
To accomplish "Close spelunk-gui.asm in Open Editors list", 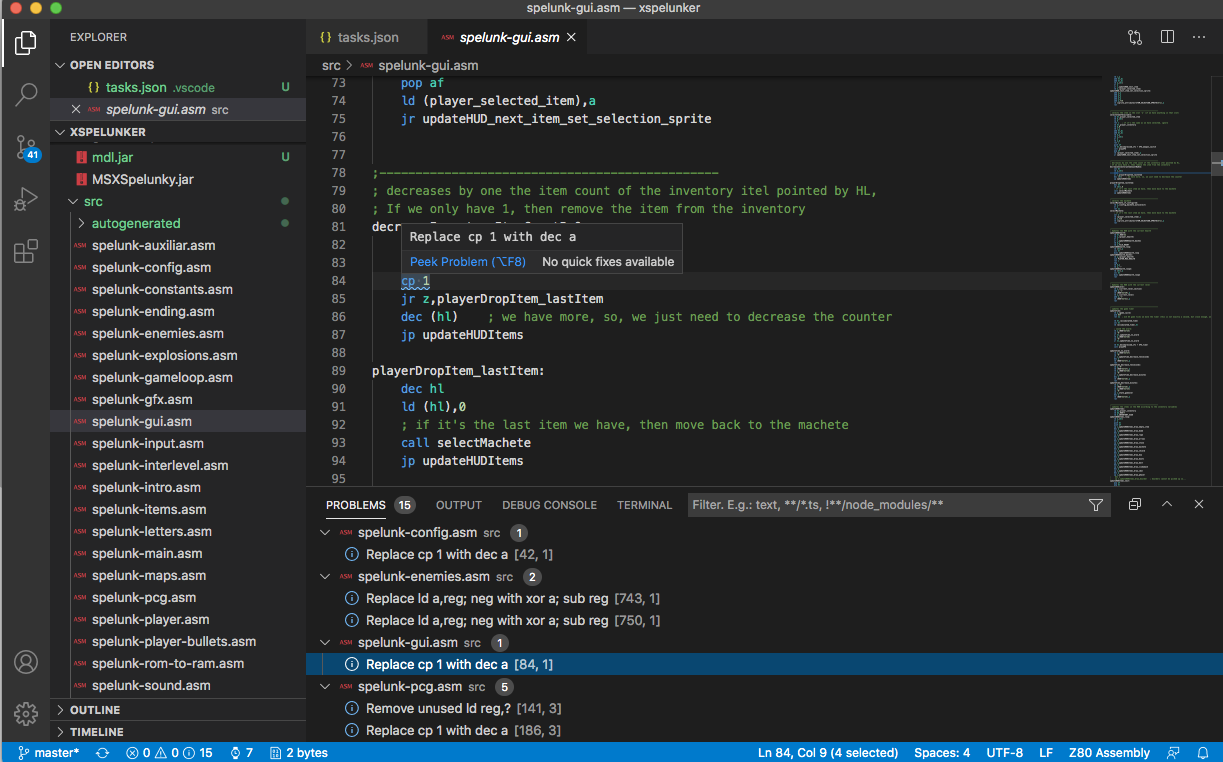I will (76, 109).
